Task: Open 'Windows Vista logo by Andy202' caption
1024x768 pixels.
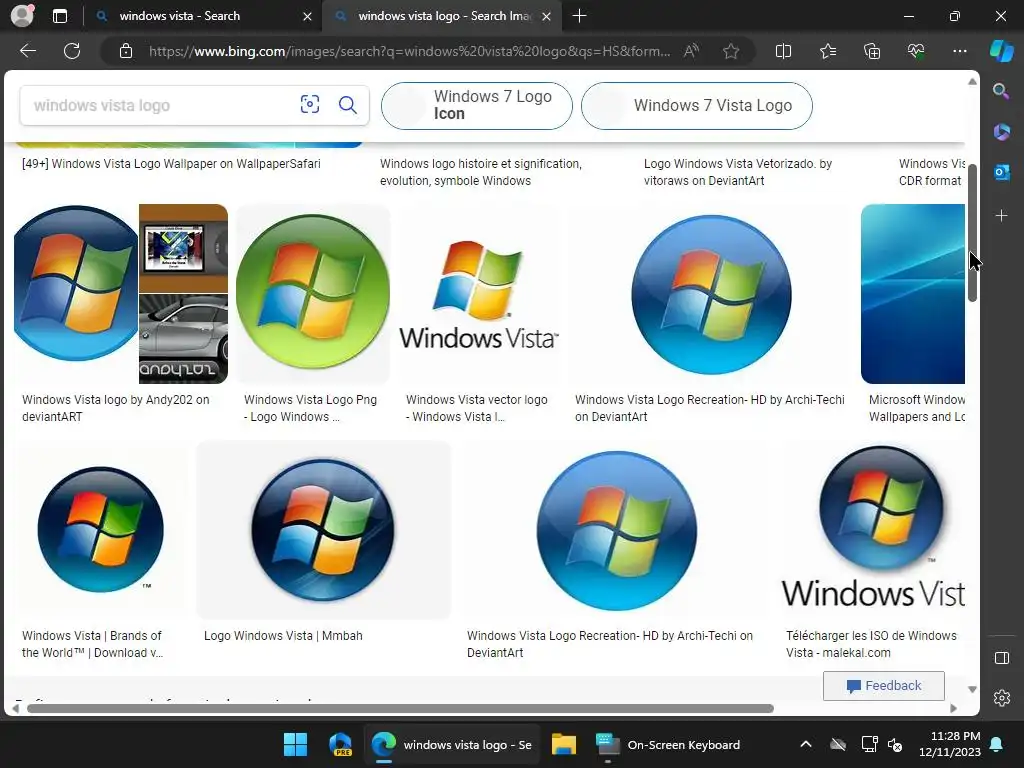Action: 116,408
